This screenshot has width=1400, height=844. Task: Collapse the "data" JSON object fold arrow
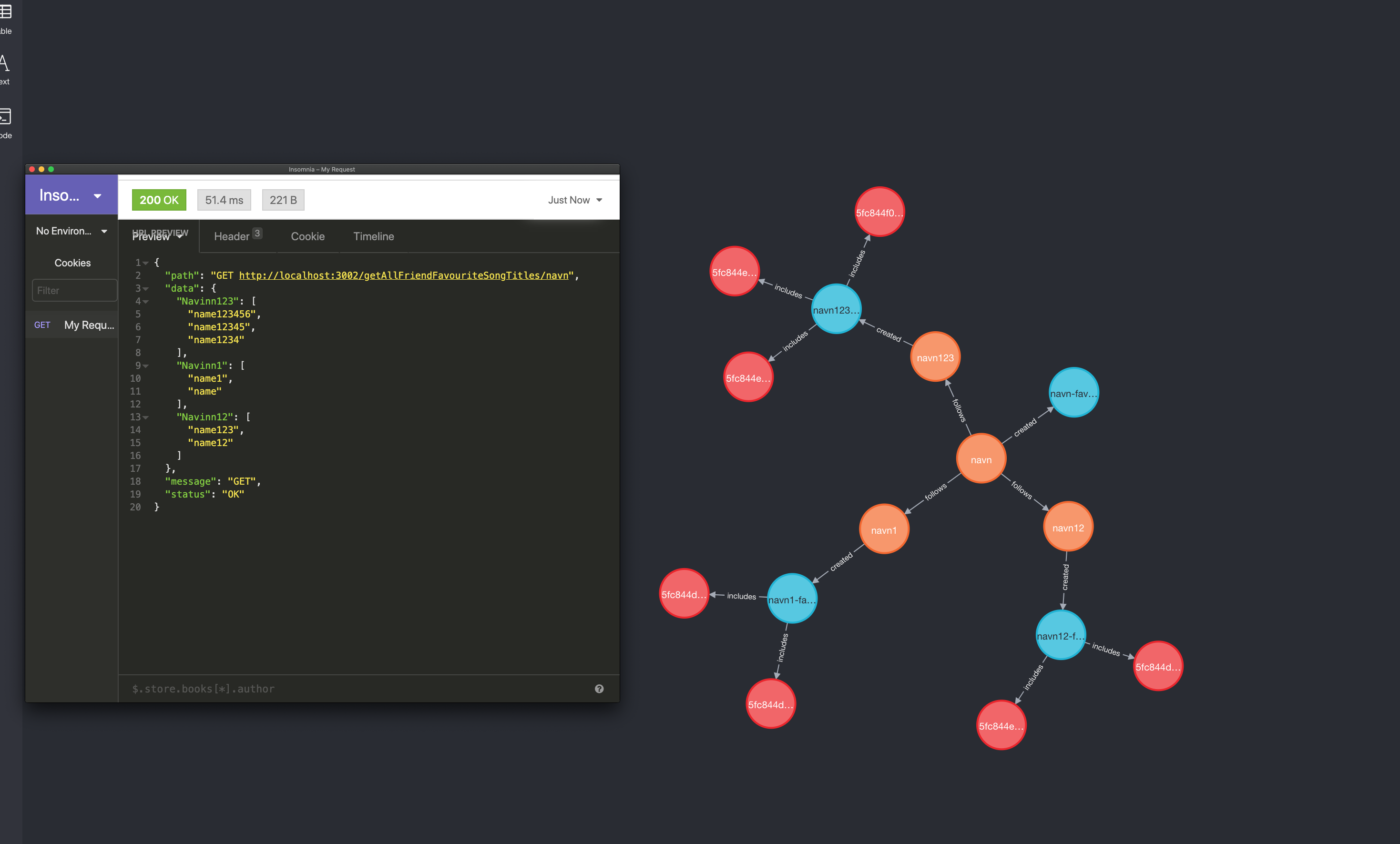[146, 289]
